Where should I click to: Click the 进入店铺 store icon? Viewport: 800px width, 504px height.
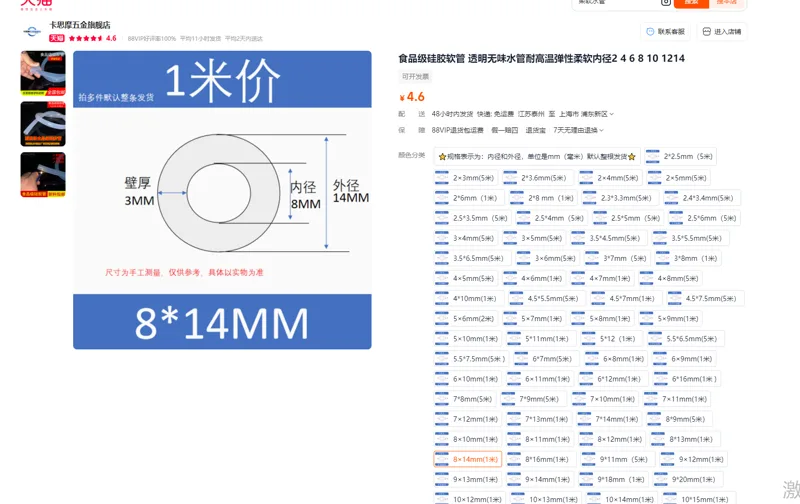[x=706, y=32]
